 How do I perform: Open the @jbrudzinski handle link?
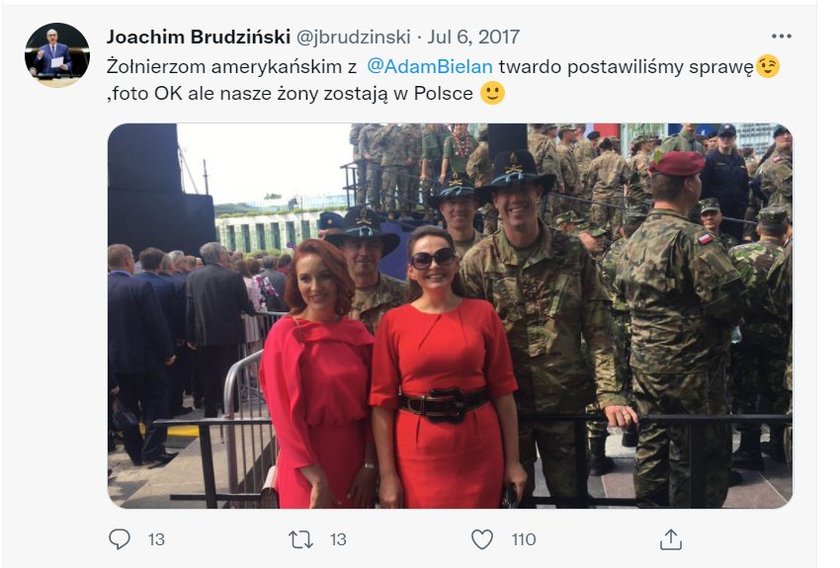point(354,37)
